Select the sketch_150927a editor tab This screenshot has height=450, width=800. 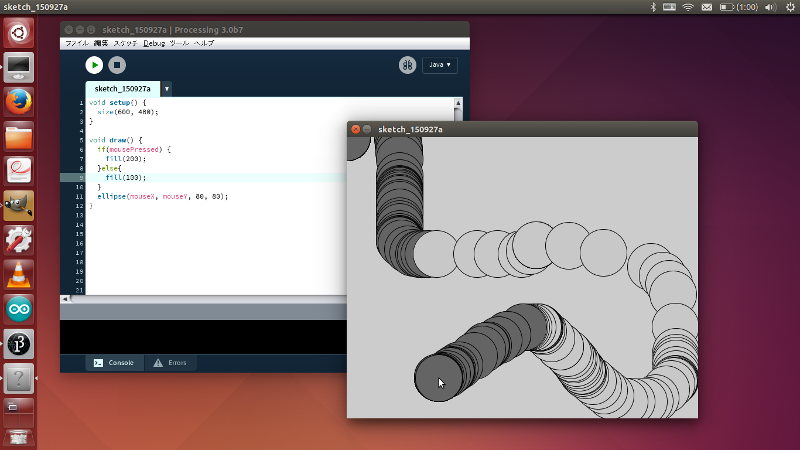click(x=122, y=89)
